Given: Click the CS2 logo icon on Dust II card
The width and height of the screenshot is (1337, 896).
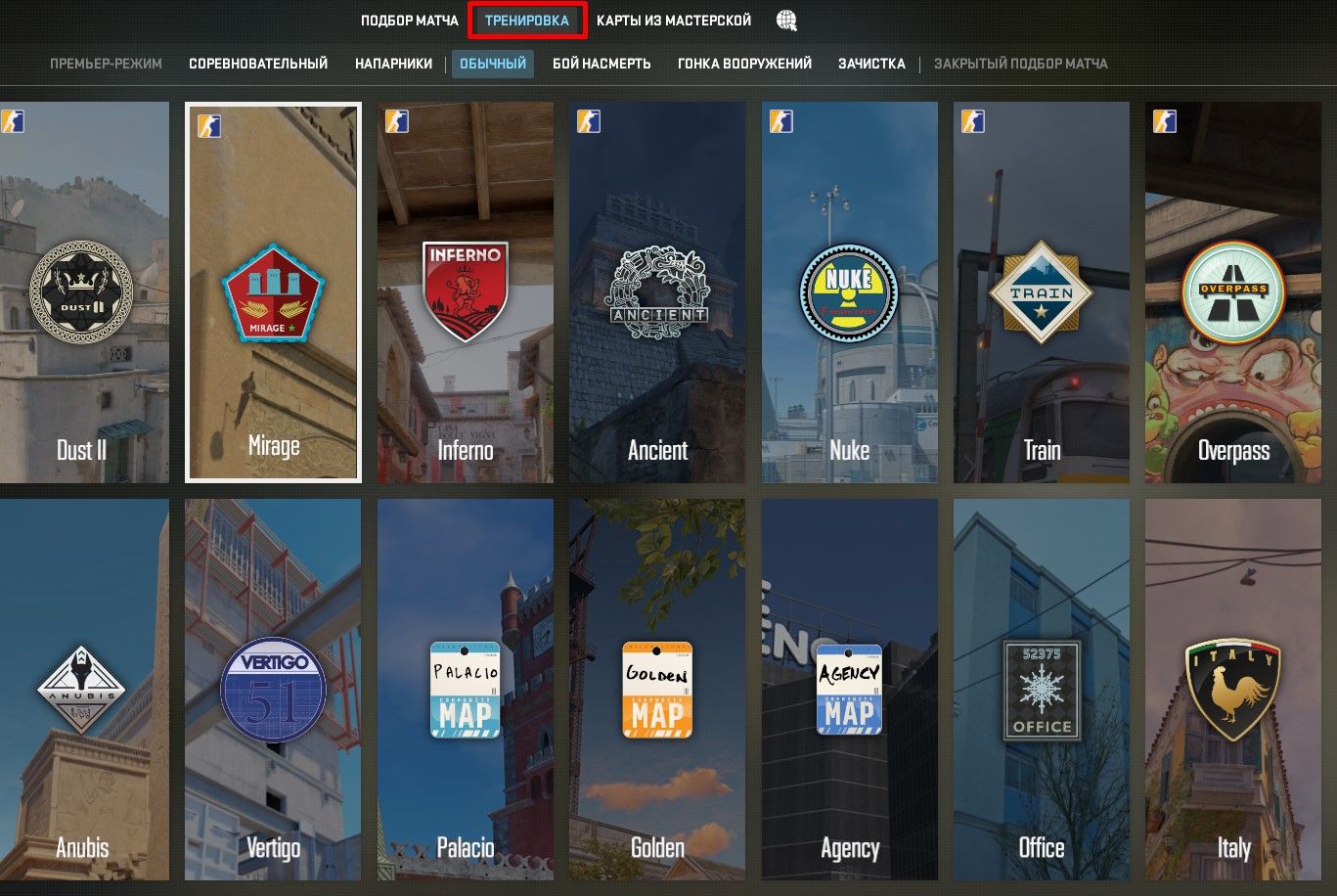Looking at the screenshot, I should pyautogui.click(x=14, y=120).
